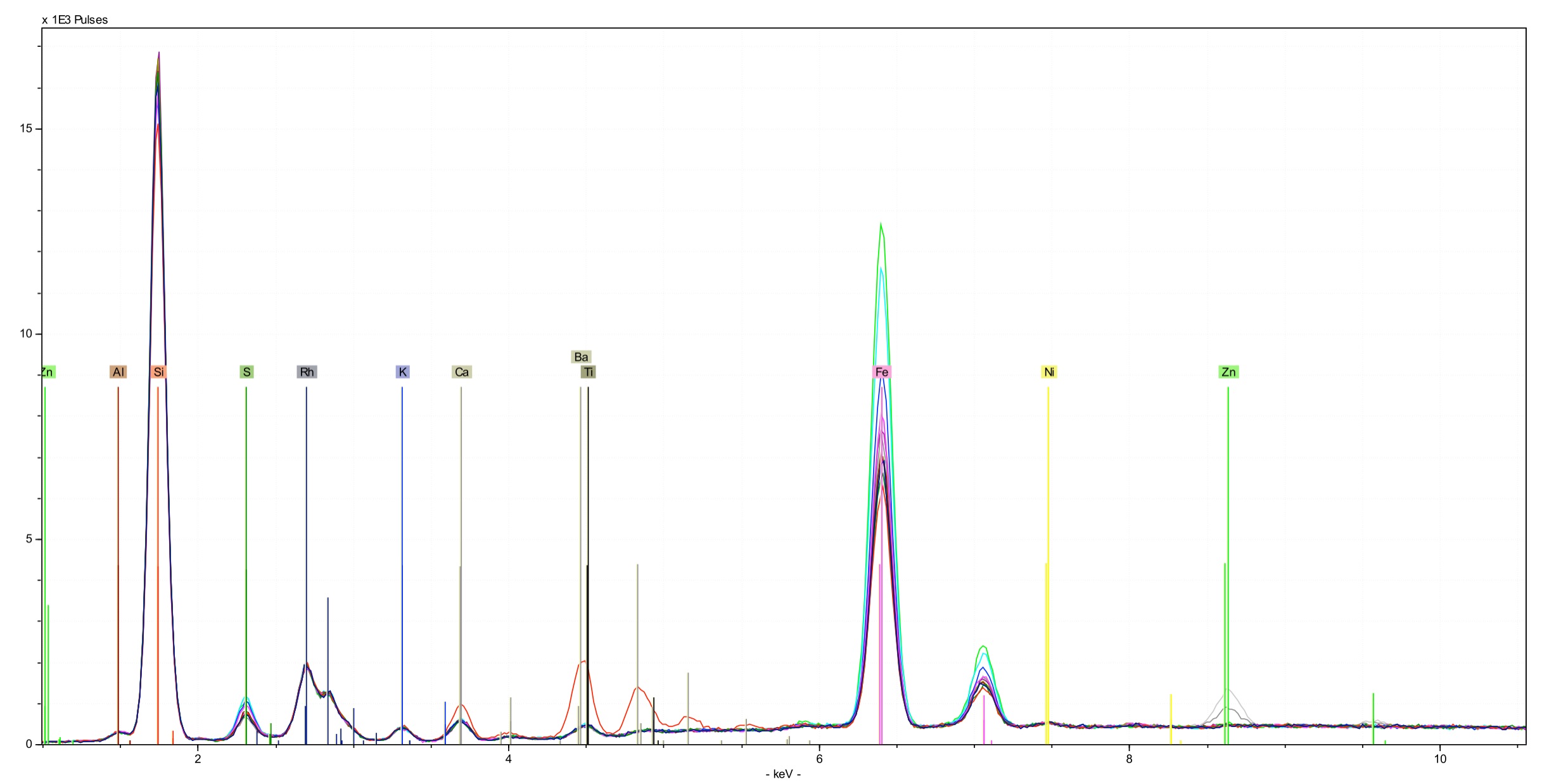
Task: Click the Rh element label
Action: coord(307,372)
